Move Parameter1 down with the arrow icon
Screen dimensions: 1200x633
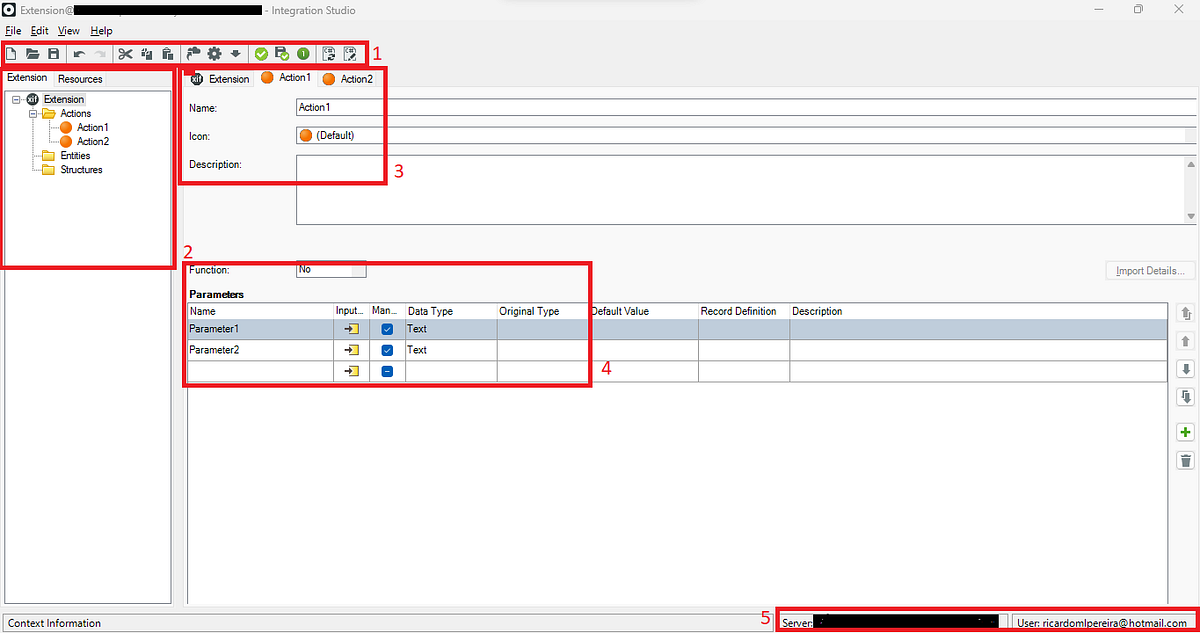1185,369
